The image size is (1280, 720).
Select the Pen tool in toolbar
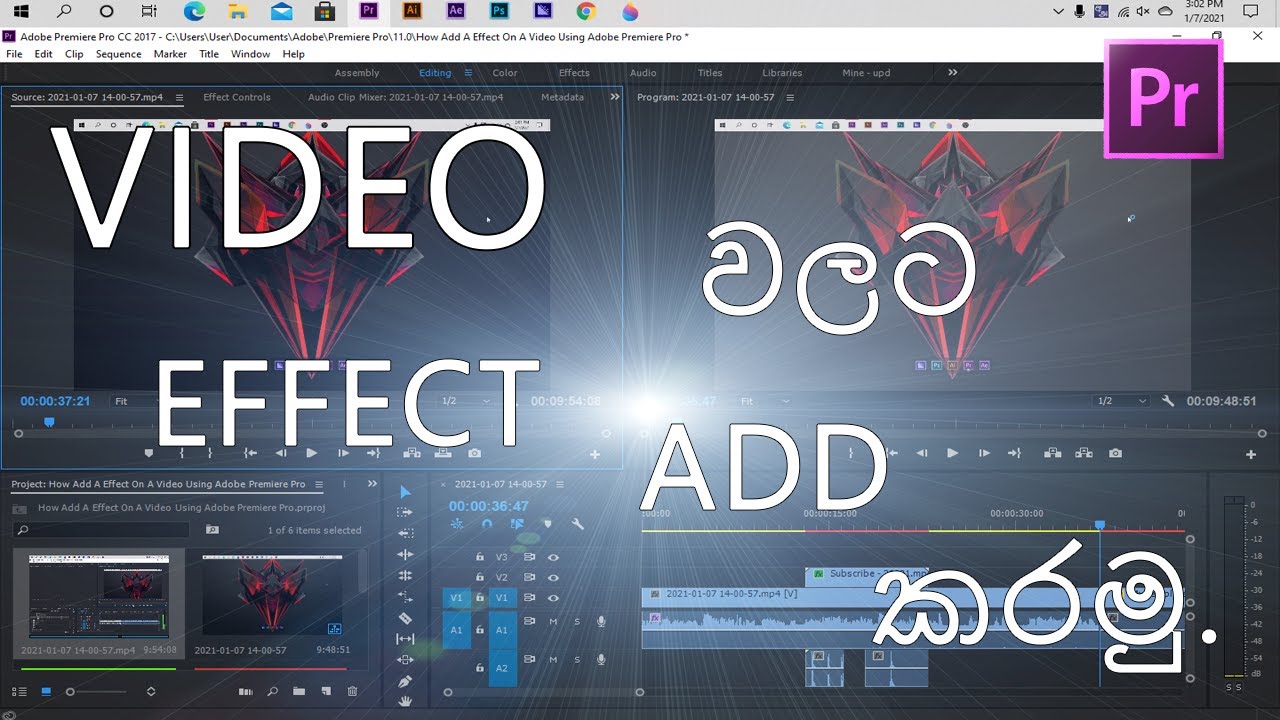405,681
